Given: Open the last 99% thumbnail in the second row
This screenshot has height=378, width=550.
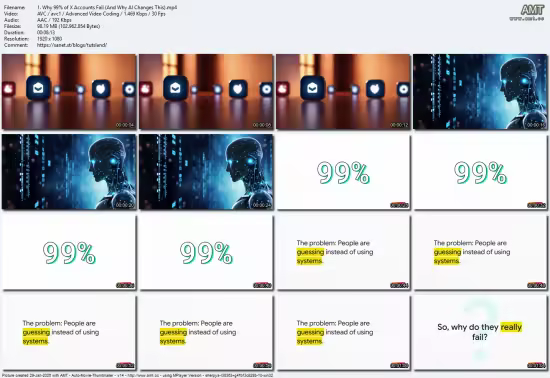Looking at the screenshot, I should tap(480, 172).
